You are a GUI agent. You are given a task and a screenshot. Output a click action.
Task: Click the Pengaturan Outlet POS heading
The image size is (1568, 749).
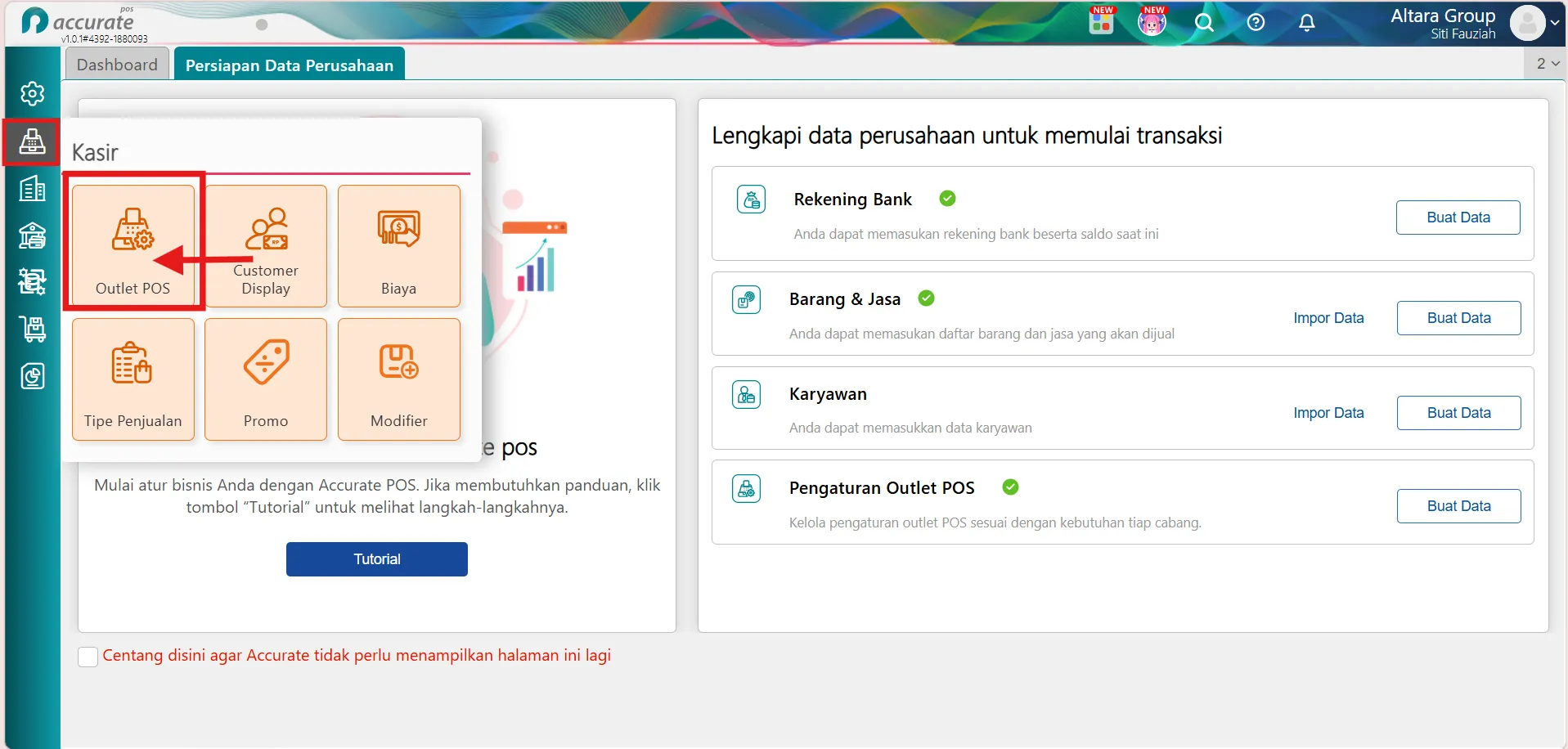882,488
